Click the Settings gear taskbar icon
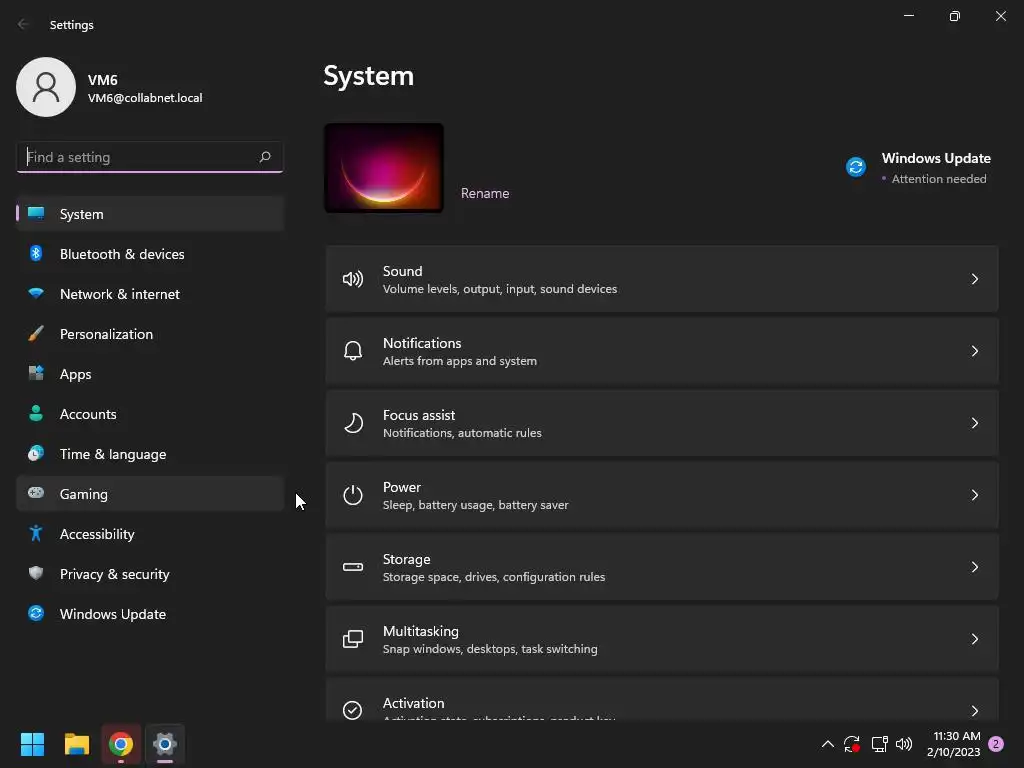Image resolution: width=1024 pixels, height=768 pixels. (165, 744)
